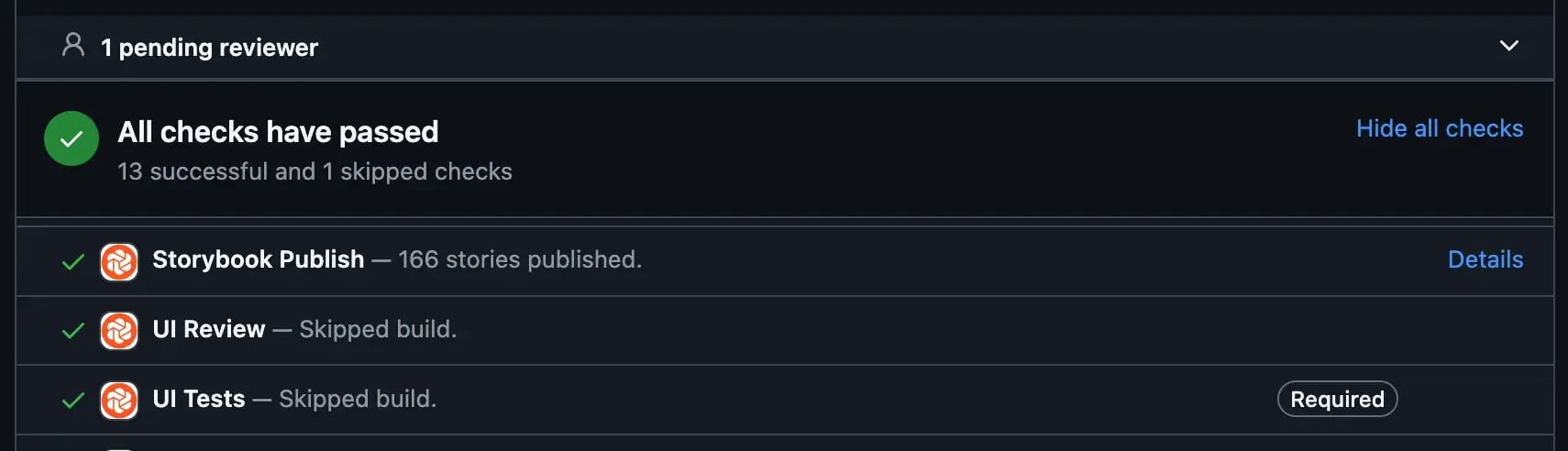Click the green checkmark next to Storybook Publish

[x=72, y=262]
